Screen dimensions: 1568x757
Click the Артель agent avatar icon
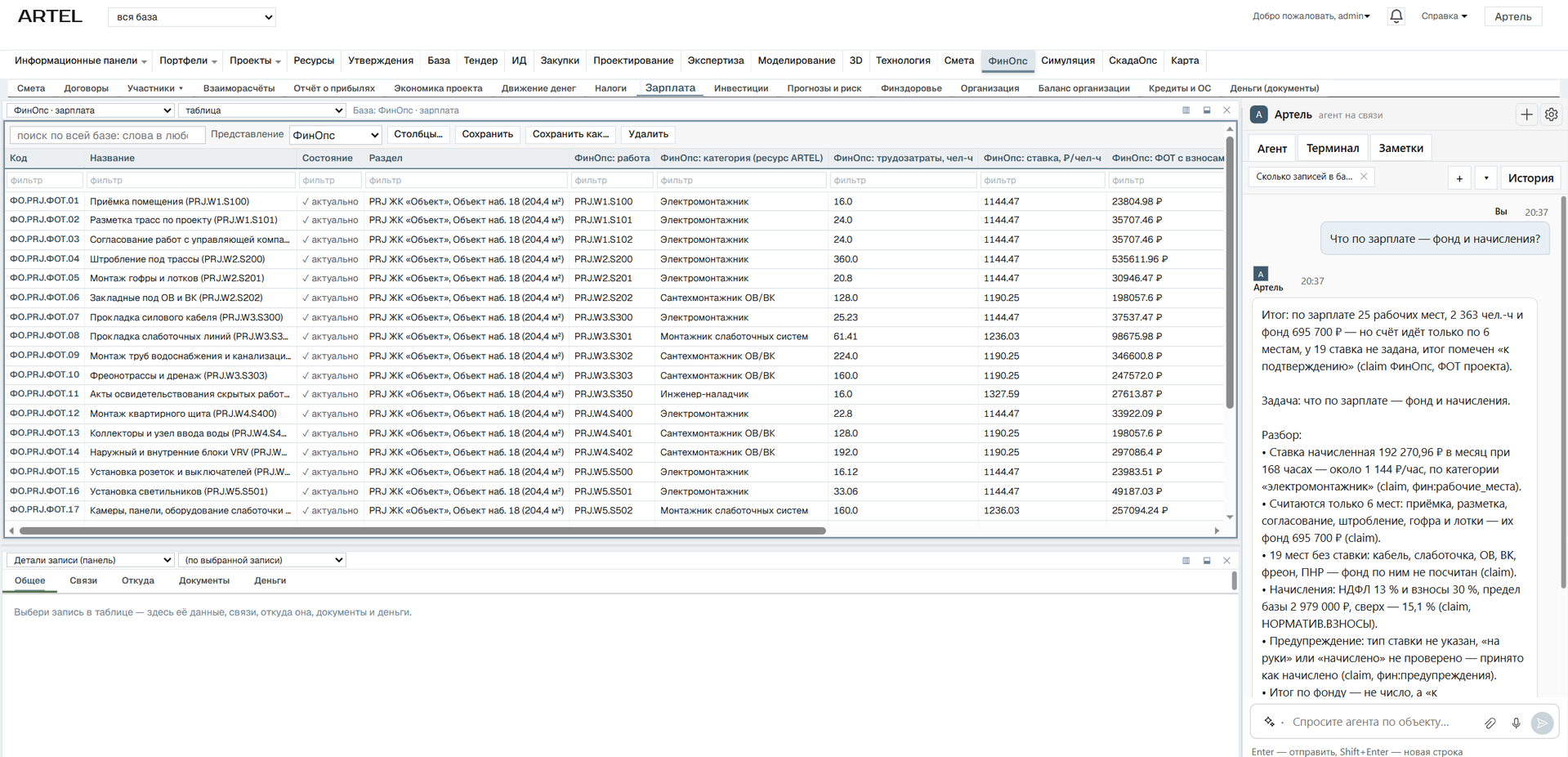[x=1259, y=114]
